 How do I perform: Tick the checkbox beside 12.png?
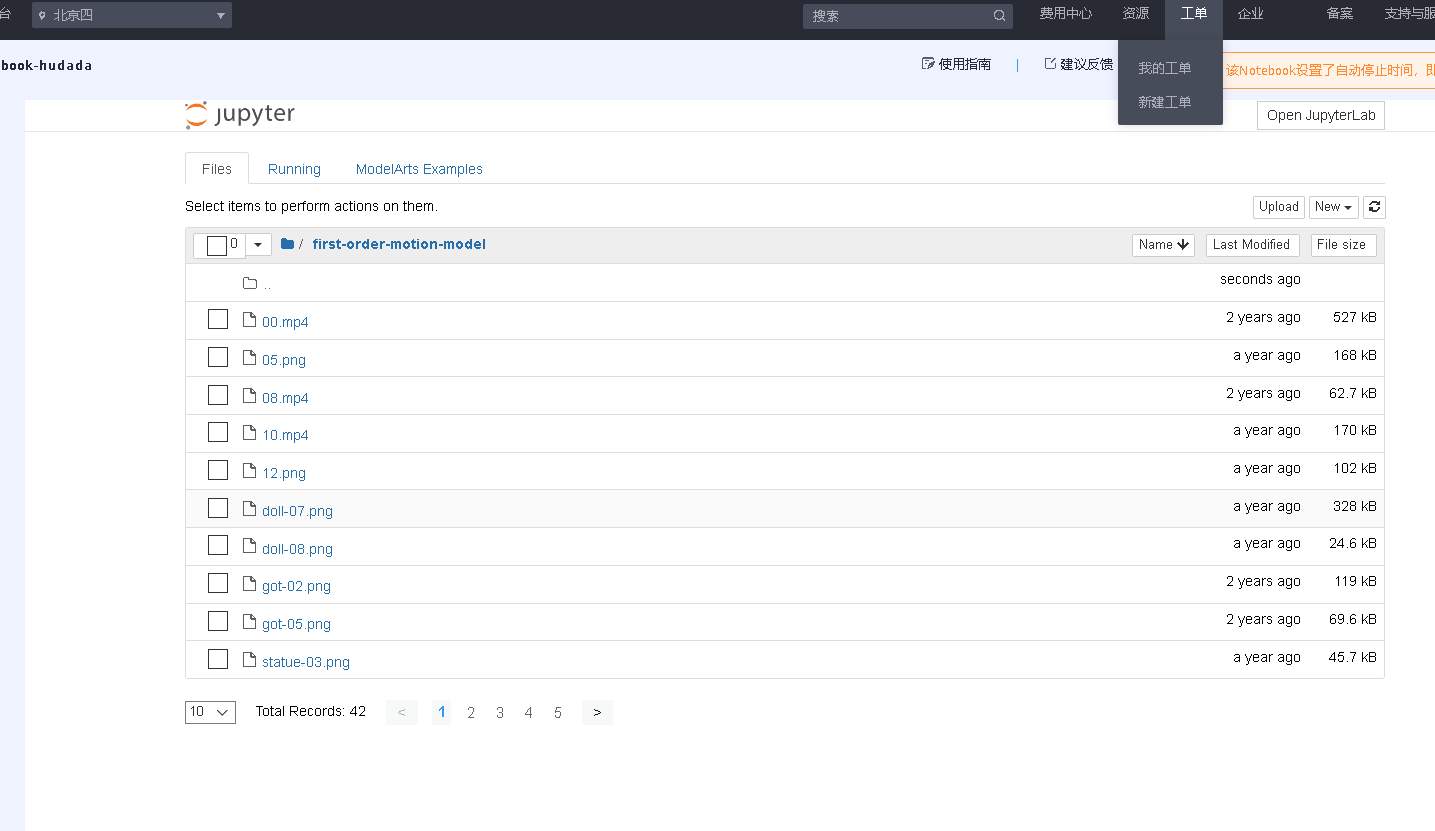click(x=218, y=470)
